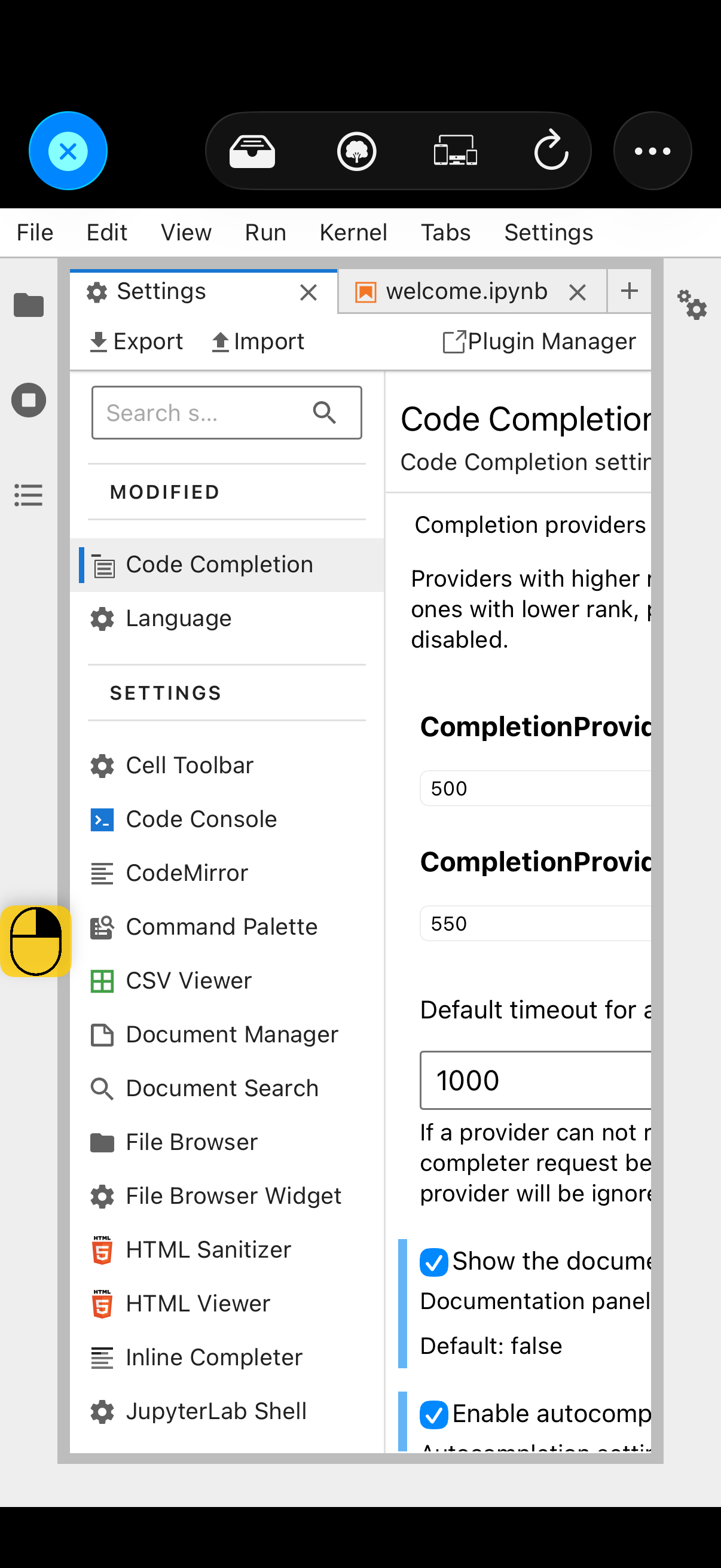Open the Settings menu in menu bar
721x1568 pixels.
(x=549, y=233)
